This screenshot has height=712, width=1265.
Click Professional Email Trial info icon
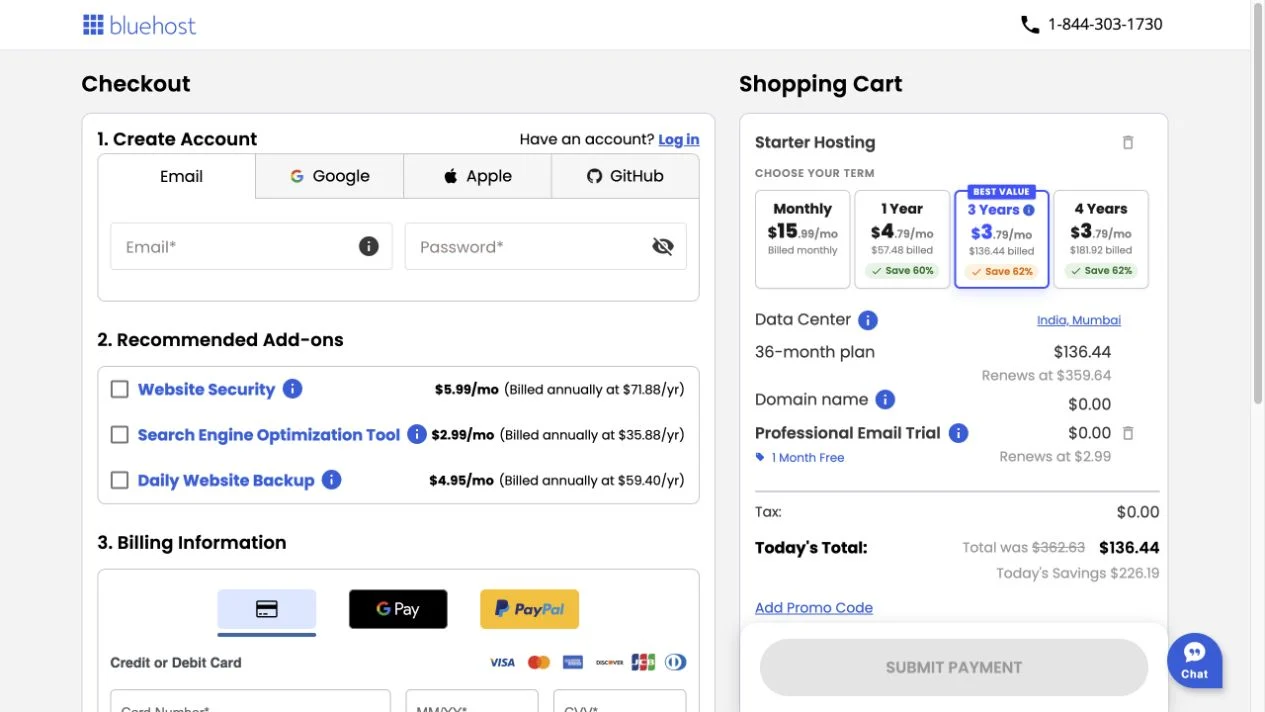click(x=958, y=433)
